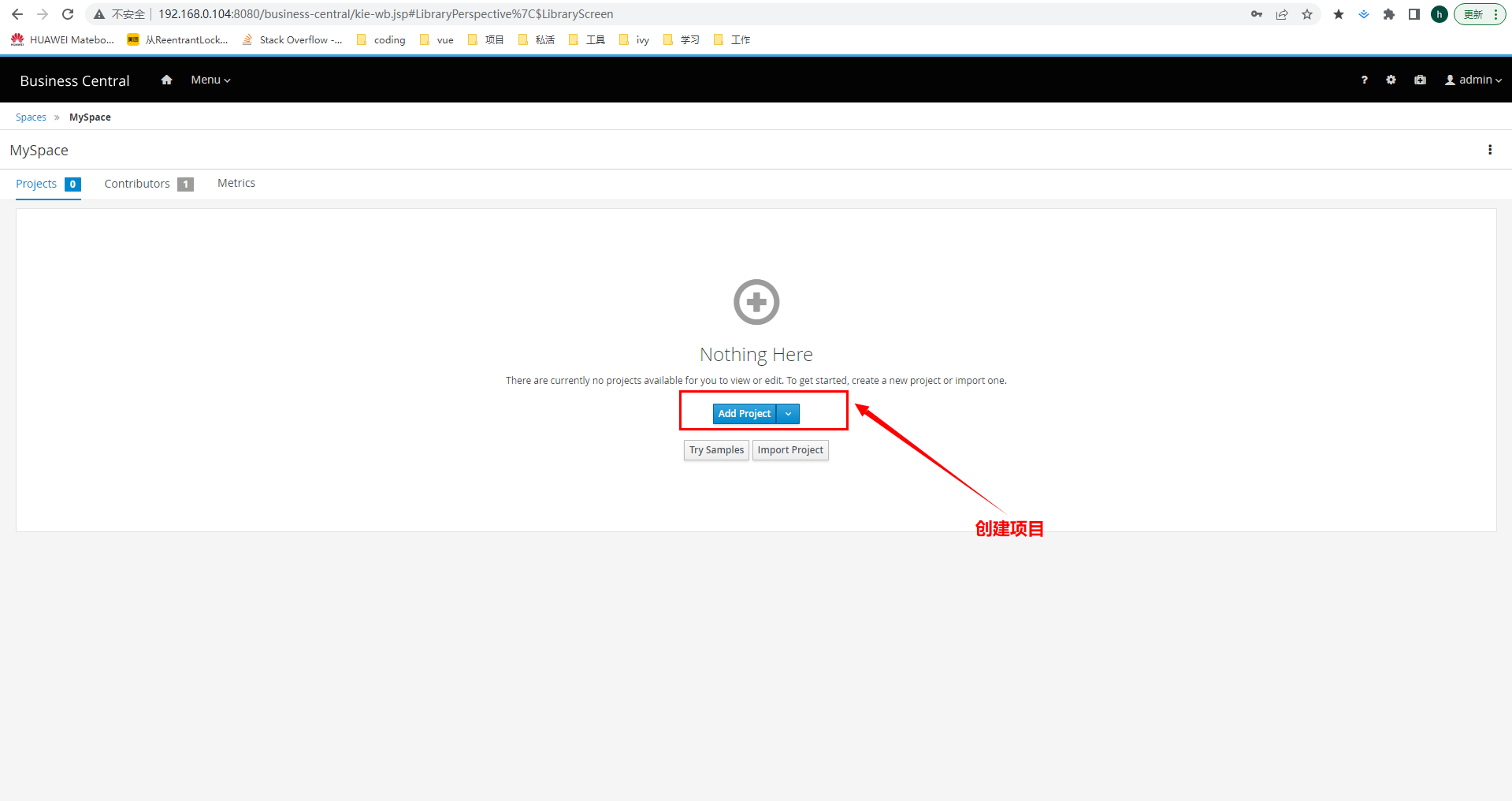Go to Spaces breadcrumb link
This screenshot has width=1512, height=801.
31,117
